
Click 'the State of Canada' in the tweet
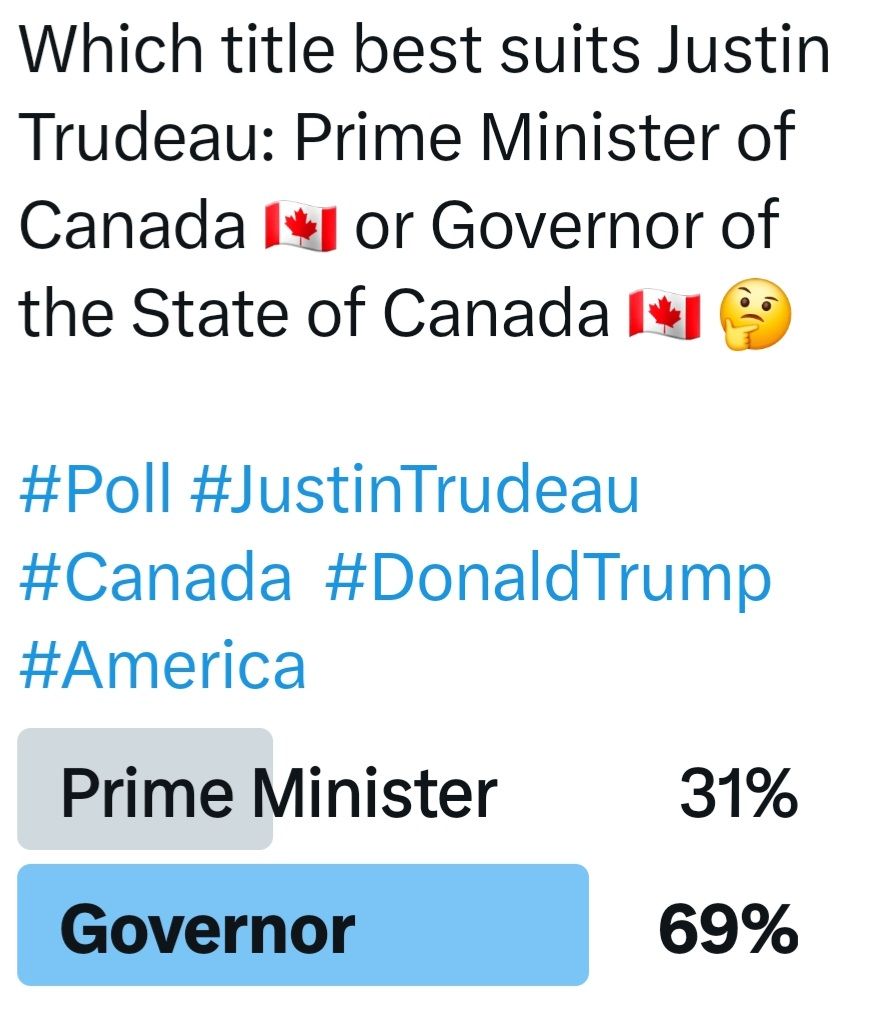315,314
